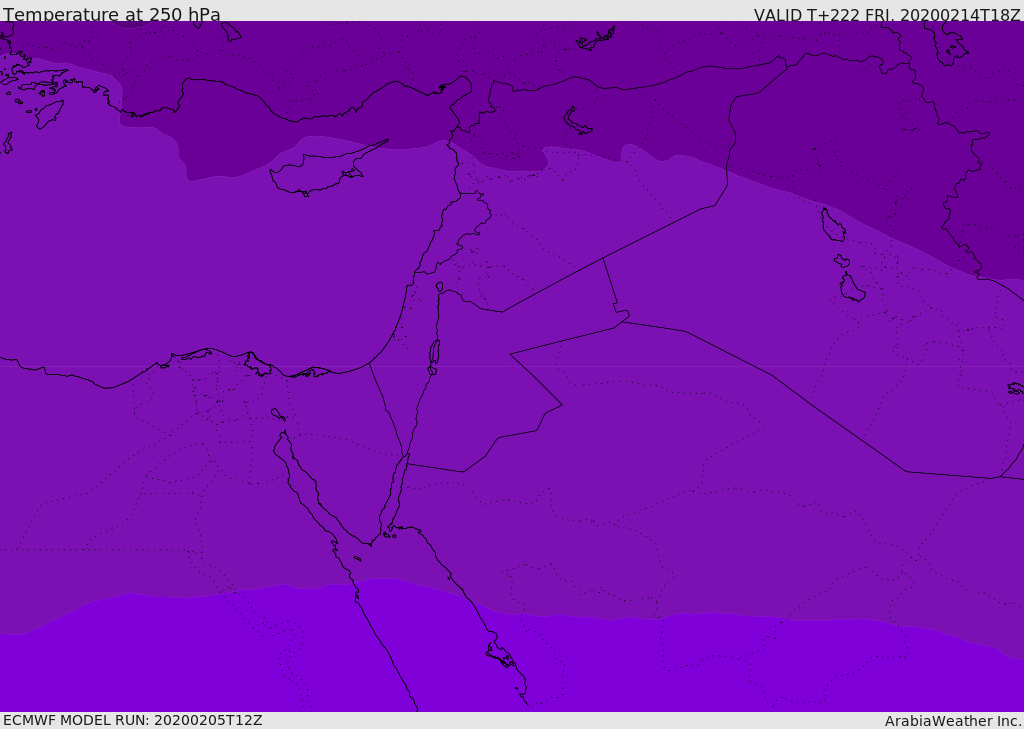Click Lake Tharthar in Iraq

(833, 225)
